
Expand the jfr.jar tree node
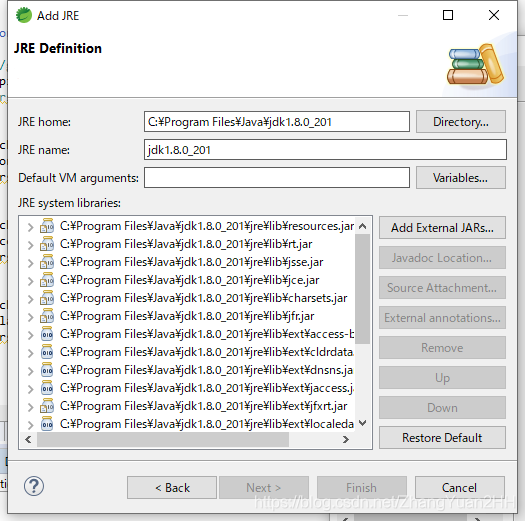click(30, 317)
